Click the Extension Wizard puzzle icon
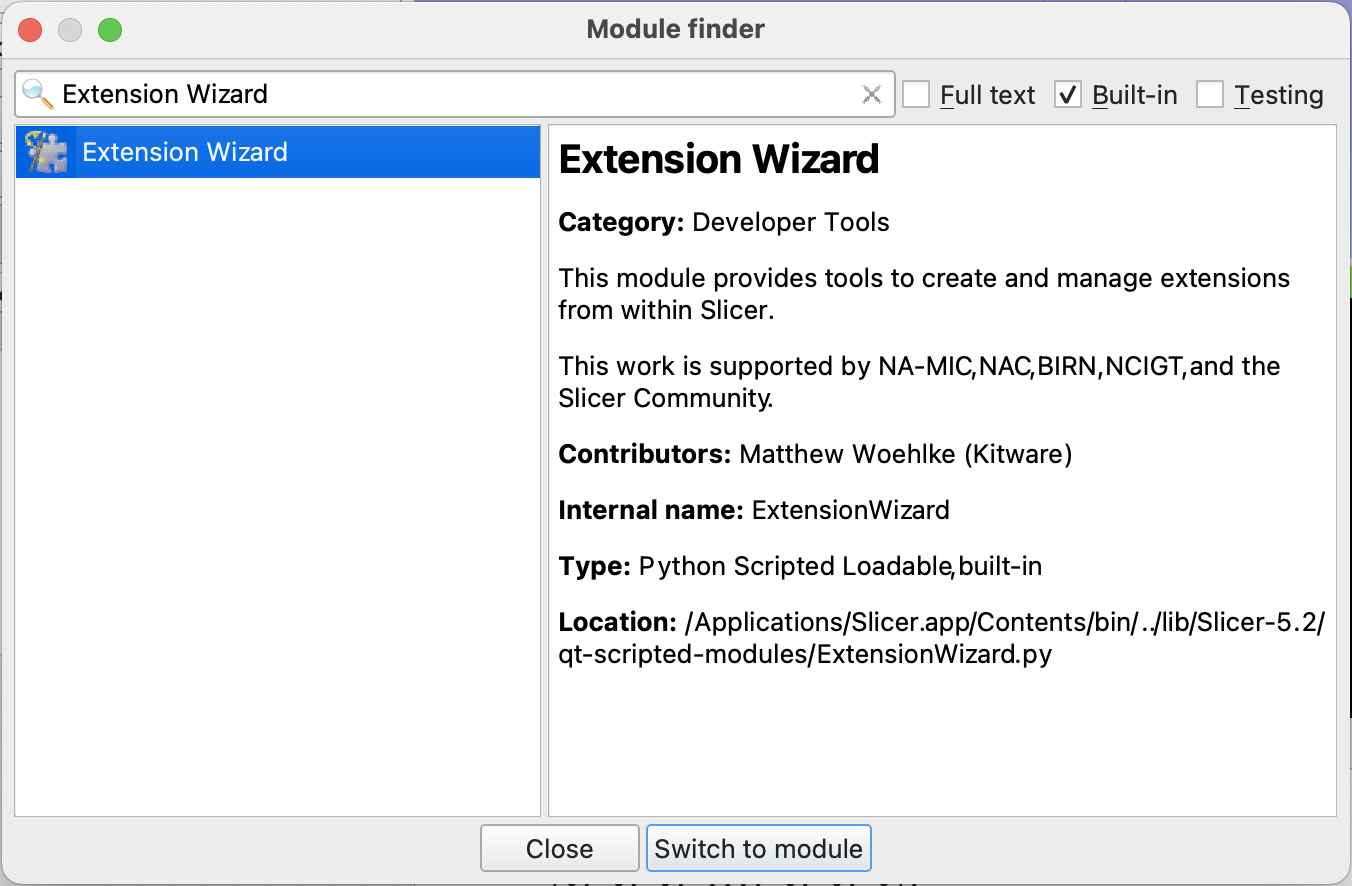This screenshot has height=886, width=1352. (46, 152)
